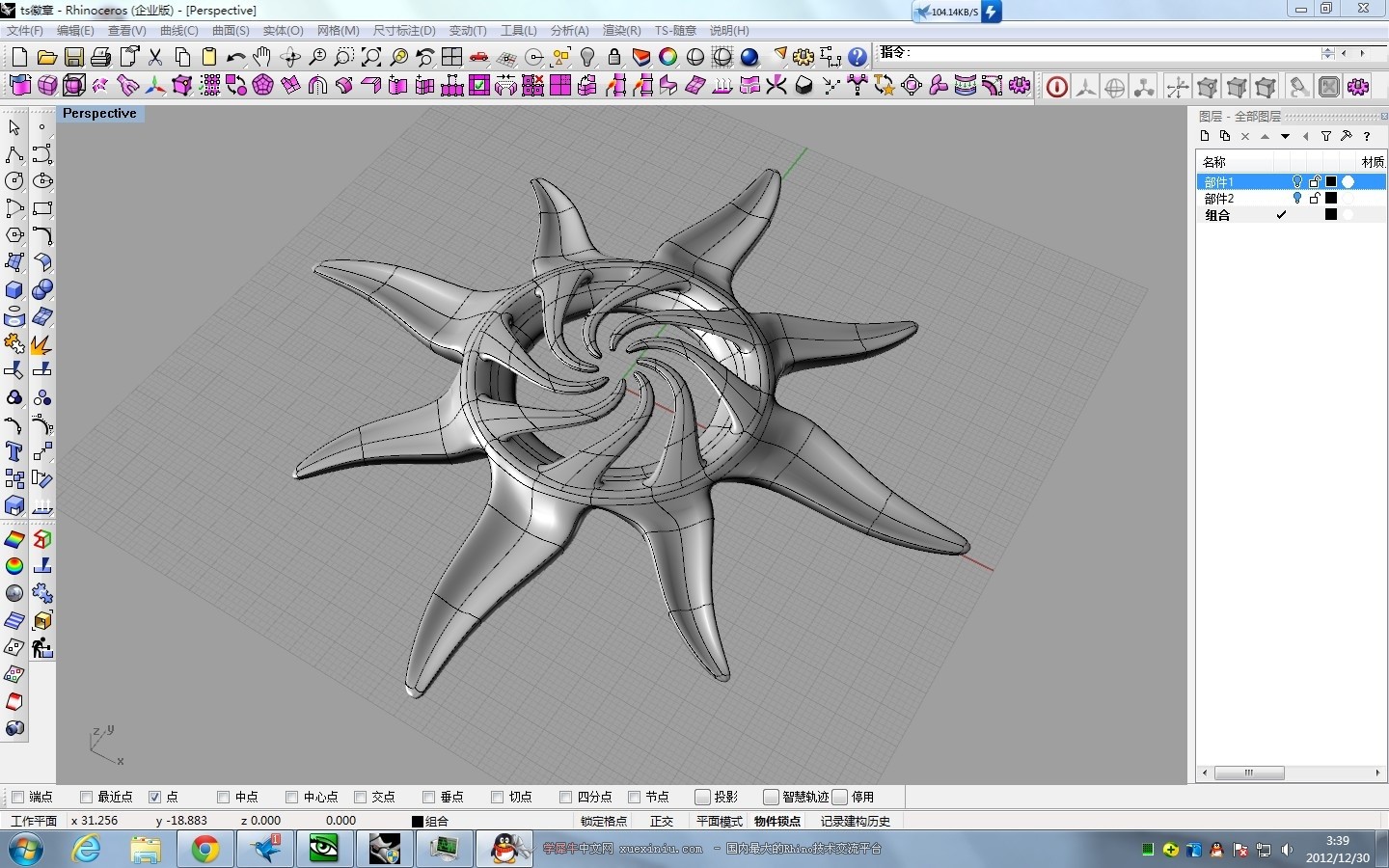This screenshot has height=868, width=1389.
Task: Toggle the lock icon of layer 部件1
Action: click(1315, 181)
